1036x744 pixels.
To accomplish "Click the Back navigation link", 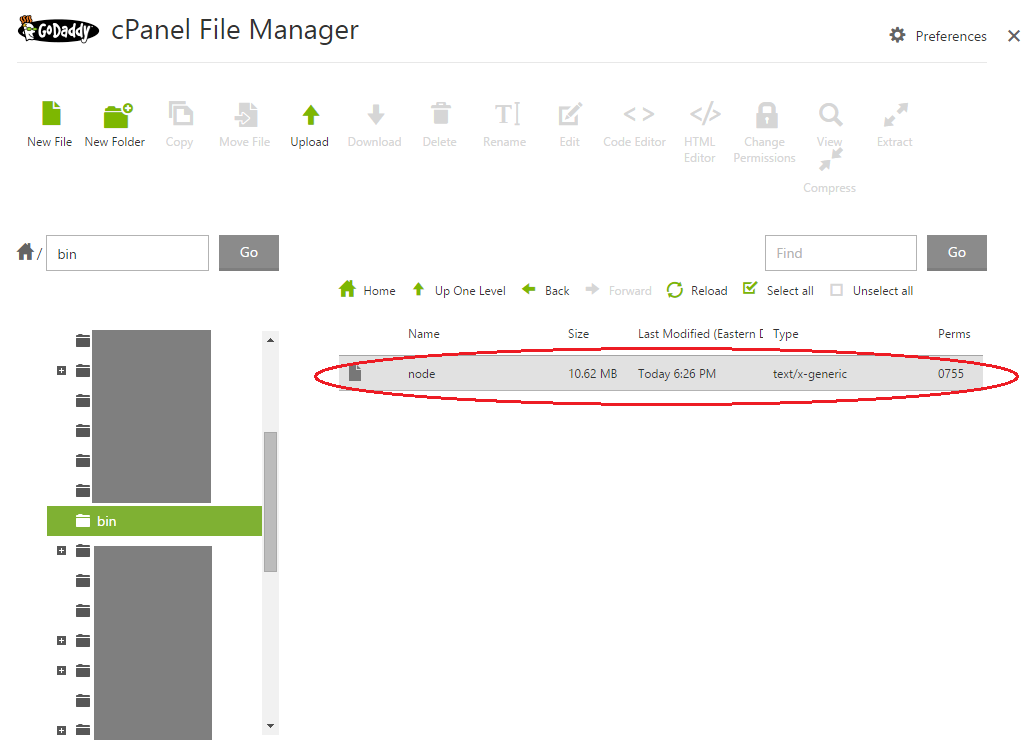I will point(545,290).
